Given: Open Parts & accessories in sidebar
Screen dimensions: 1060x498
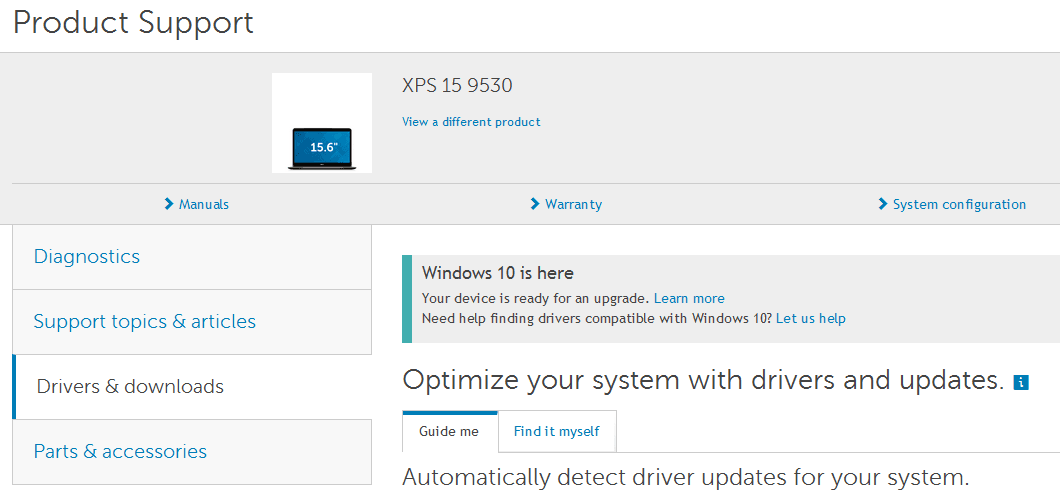Looking at the screenshot, I should click(192, 451).
